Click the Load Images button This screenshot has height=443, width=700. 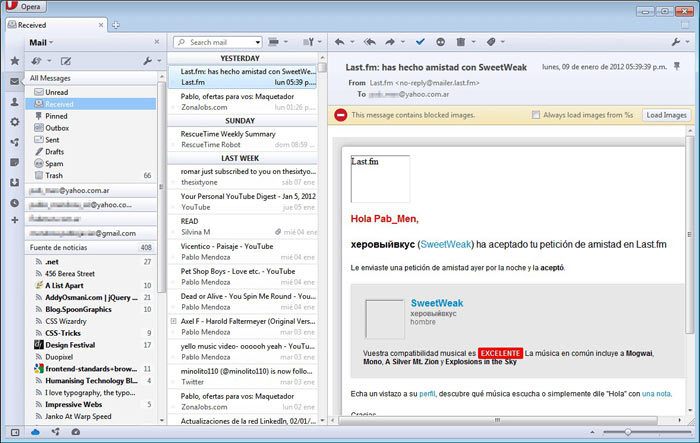coord(667,115)
